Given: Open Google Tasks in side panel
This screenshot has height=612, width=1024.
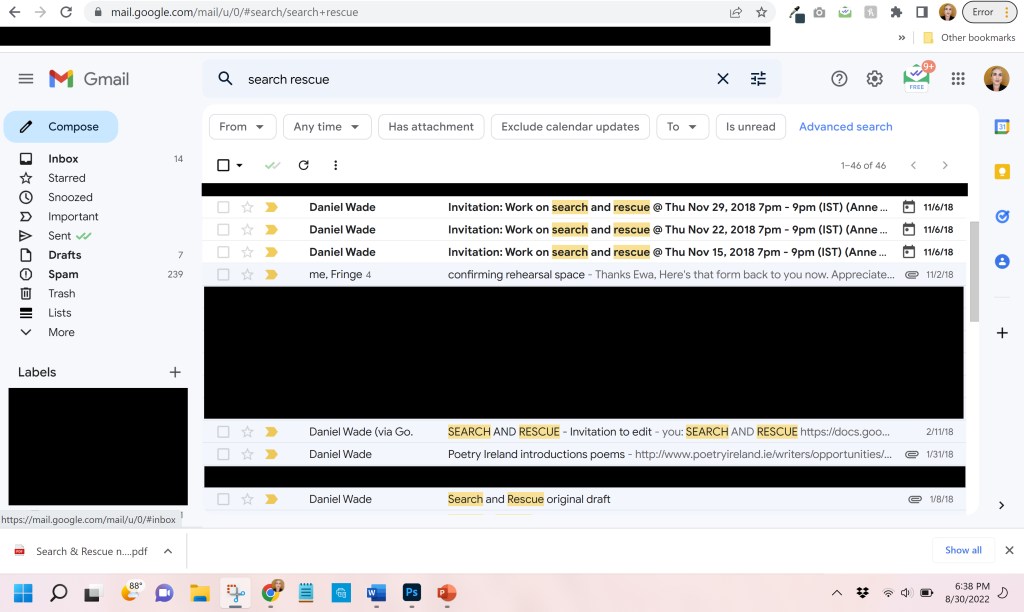Looking at the screenshot, I should 1002,216.
